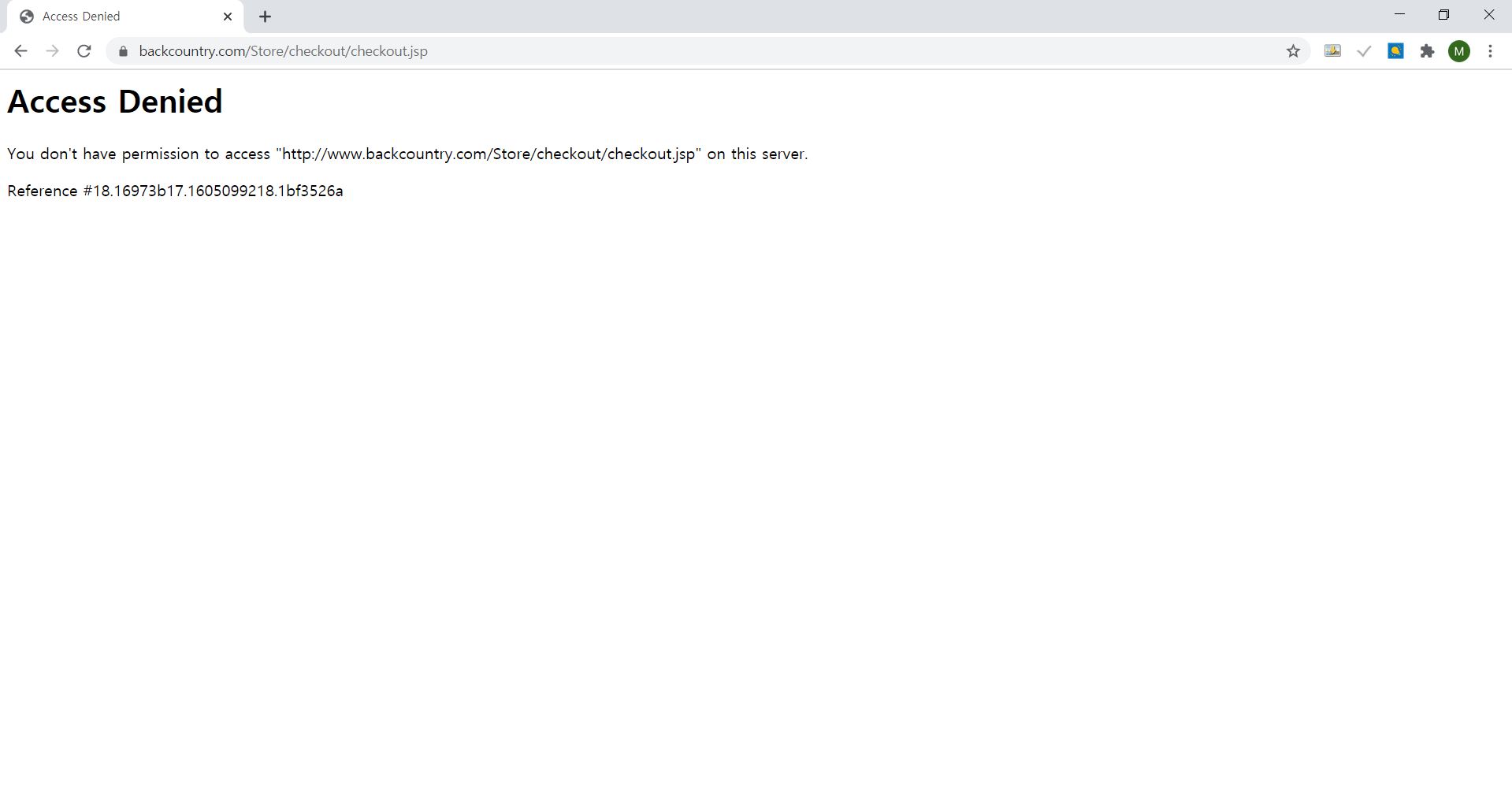Minimize the Chrome window
Image resolution: width=1512 pixels, height=802 pixels.
pos(1399,15)
